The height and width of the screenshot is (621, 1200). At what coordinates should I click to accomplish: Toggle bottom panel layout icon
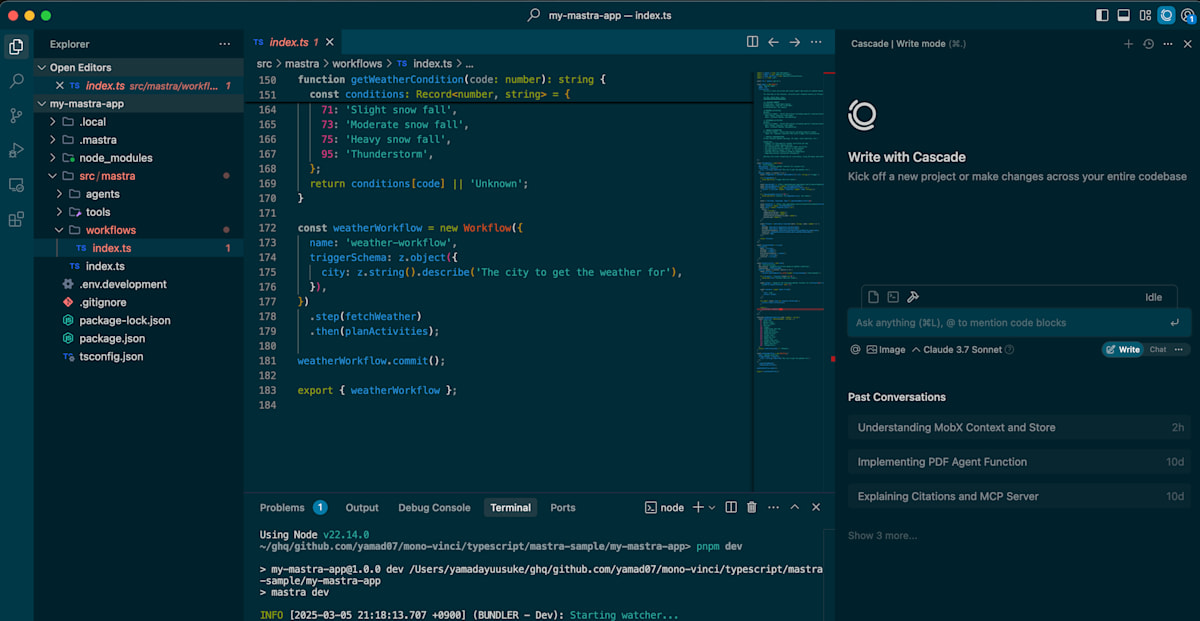[x=1123, y=15]
